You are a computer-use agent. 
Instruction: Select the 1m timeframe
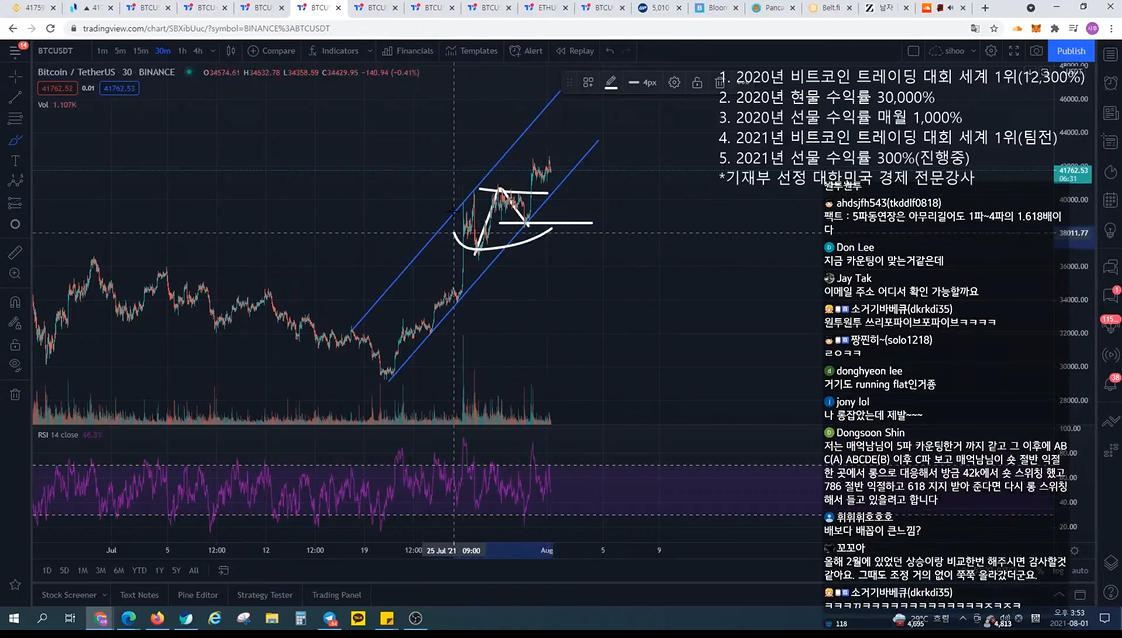click(102, 51)
